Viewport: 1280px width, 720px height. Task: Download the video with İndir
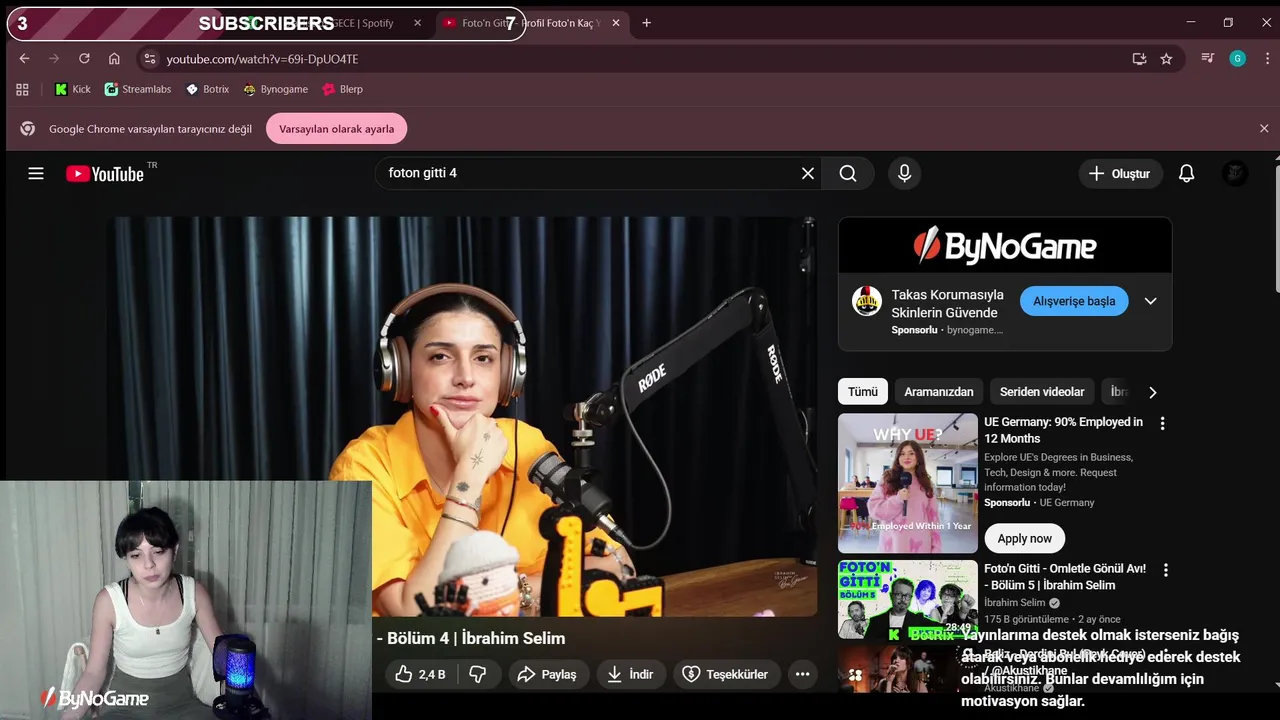click(x=630, y=674)
